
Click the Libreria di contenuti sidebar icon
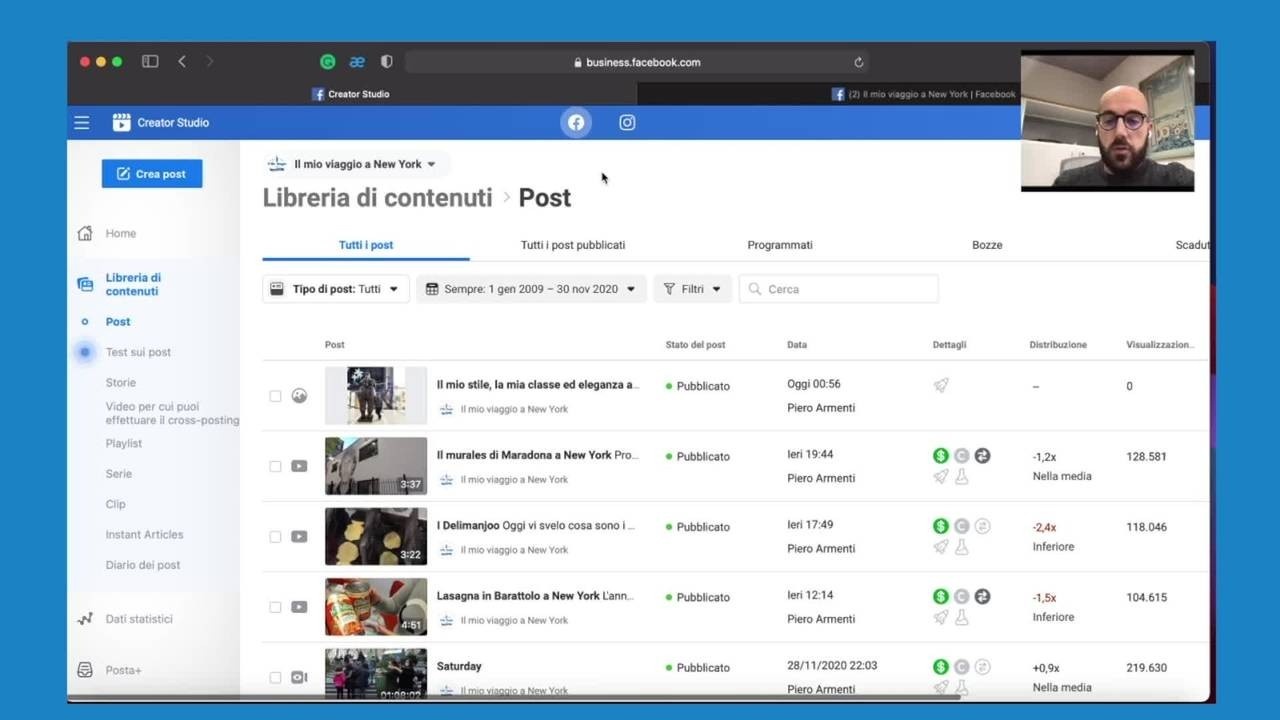[x=85, y=285]
